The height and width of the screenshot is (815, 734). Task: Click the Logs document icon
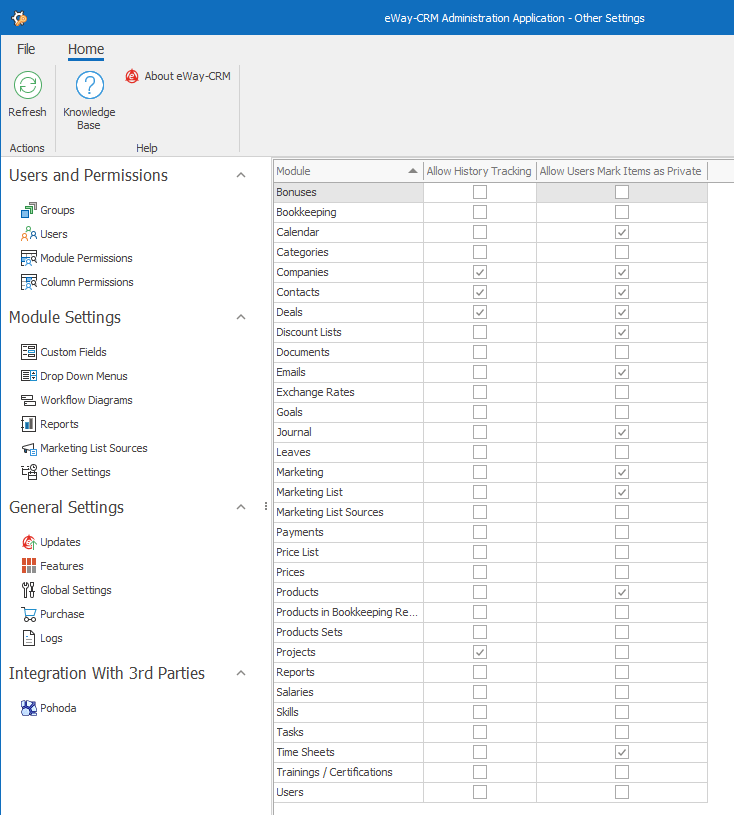point(29,638)
